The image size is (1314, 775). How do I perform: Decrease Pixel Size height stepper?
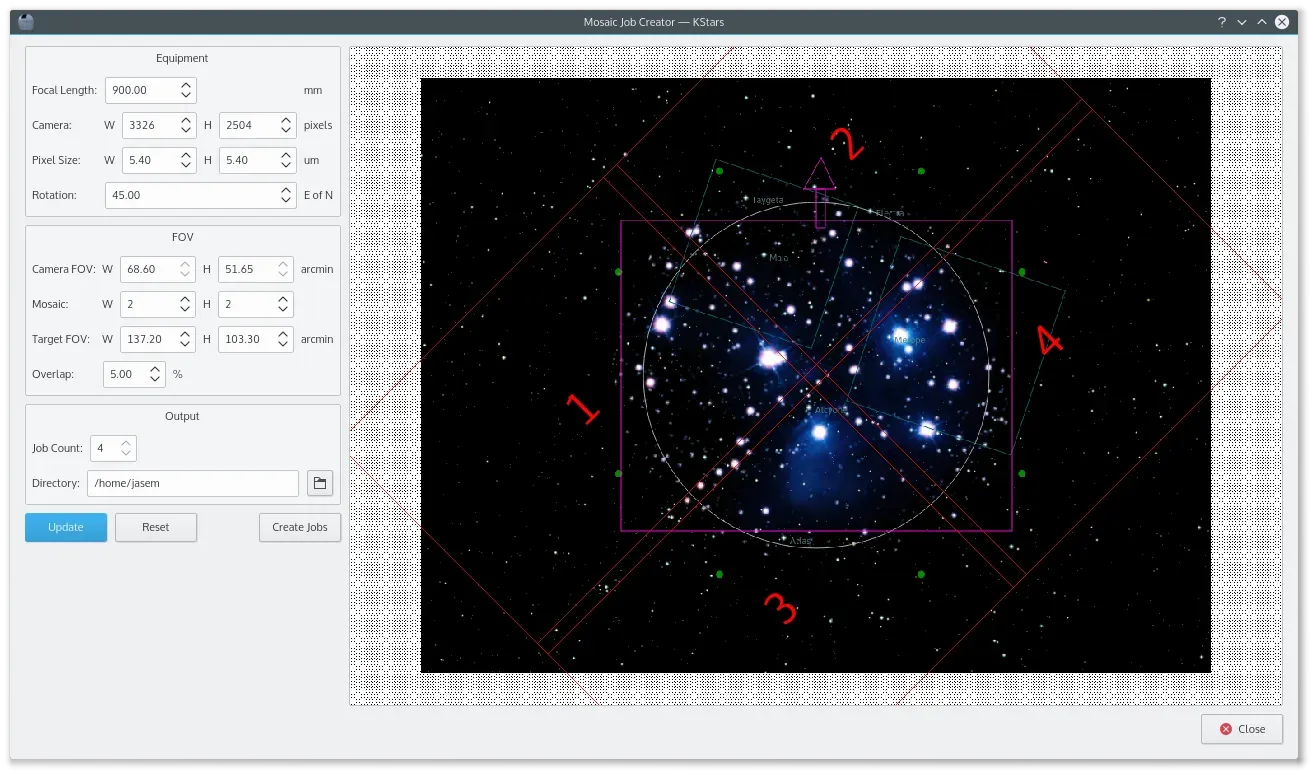(x=284, y=166)
